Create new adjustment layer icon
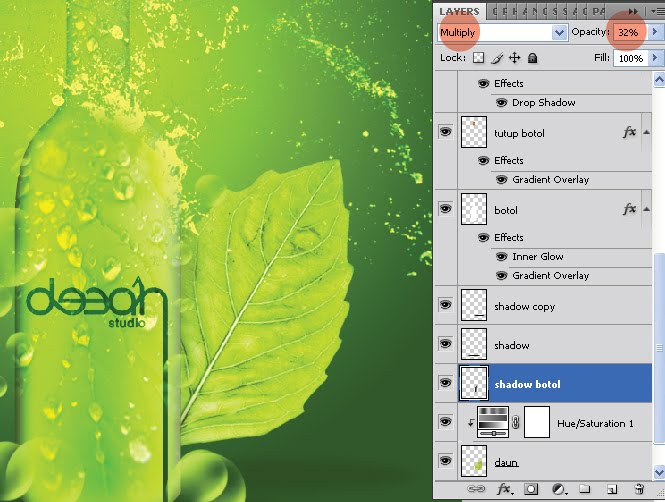Viewport: 665px width, 502px height. pyautogui.click(x=559, y=490)
